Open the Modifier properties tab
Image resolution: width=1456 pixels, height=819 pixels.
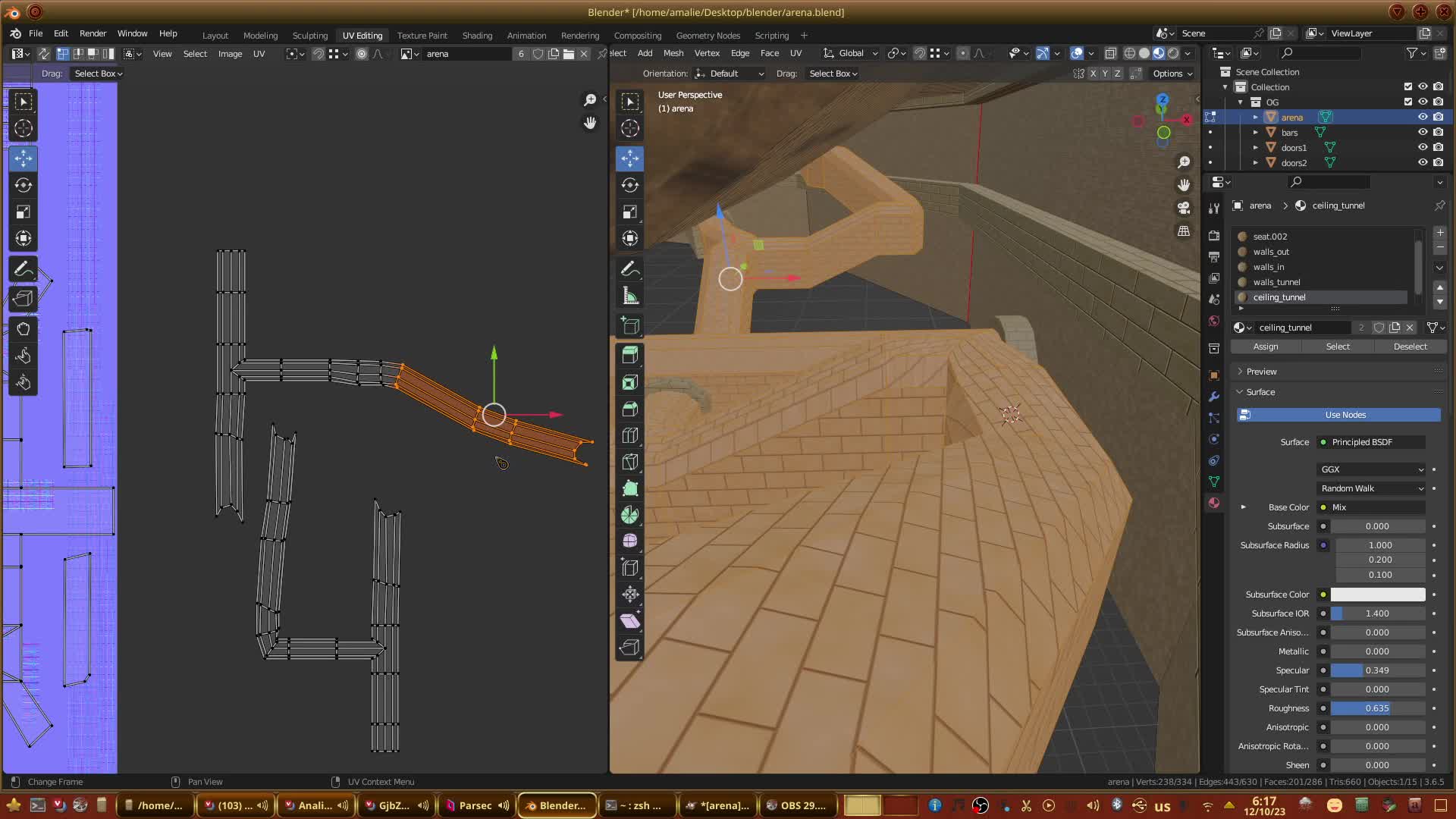click(x=1214, y=397)
